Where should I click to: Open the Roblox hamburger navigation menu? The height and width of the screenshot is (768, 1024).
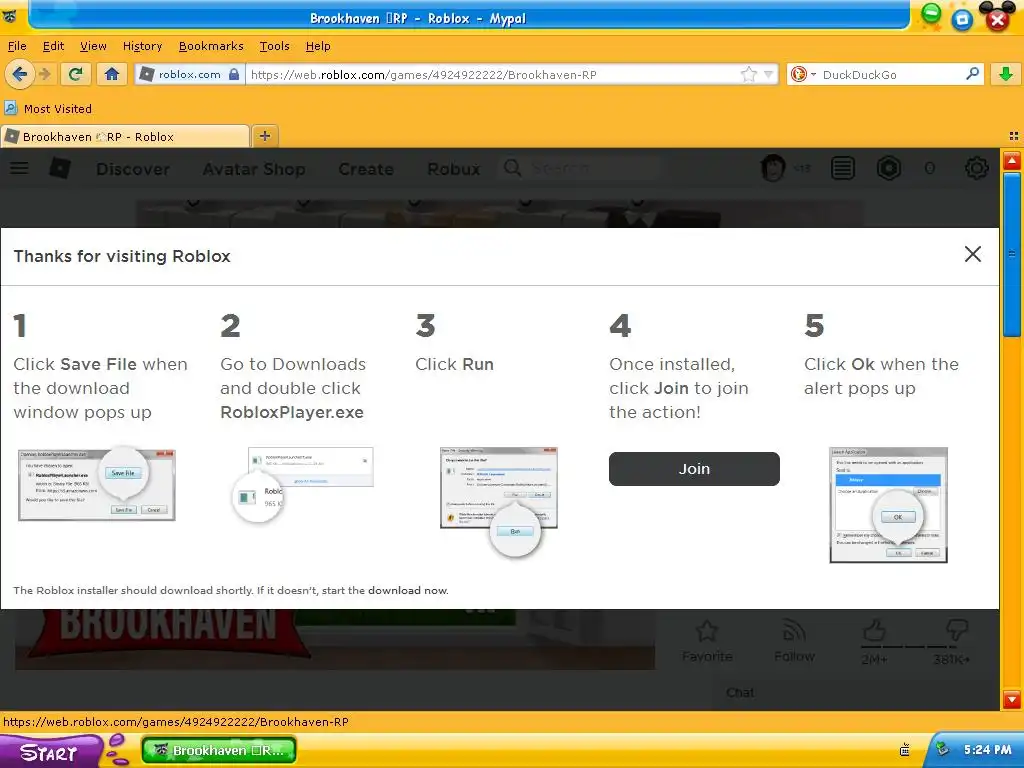click(20, 168)
